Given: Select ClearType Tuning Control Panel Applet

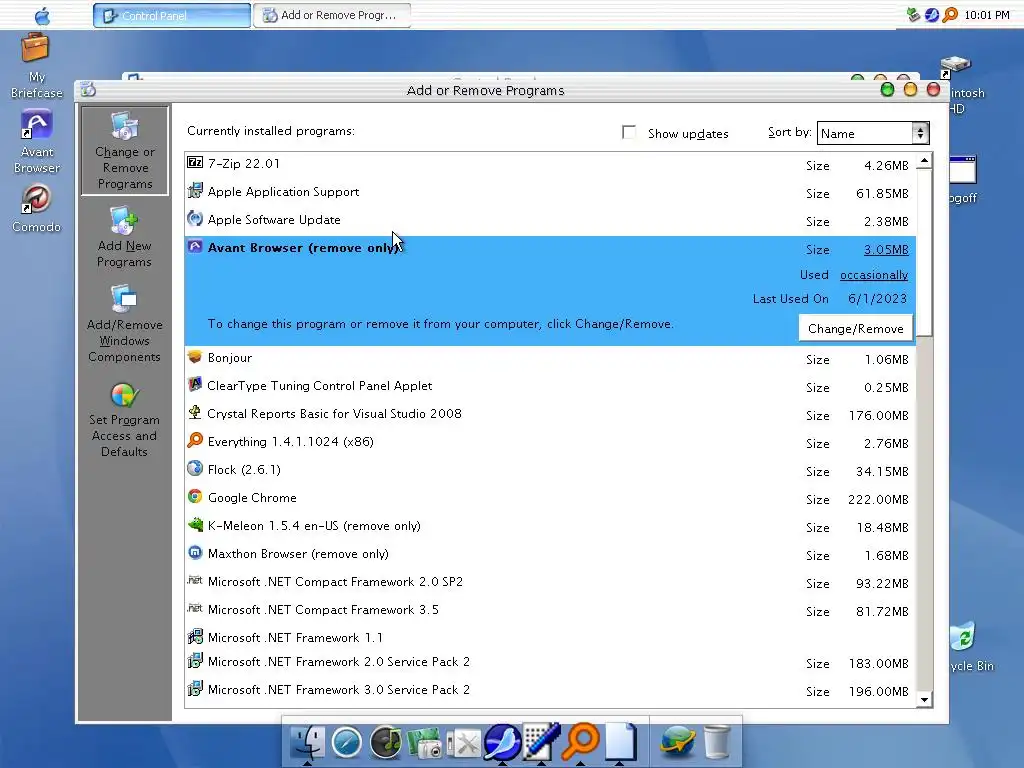Looking at the screenshot, I should 550,387.
